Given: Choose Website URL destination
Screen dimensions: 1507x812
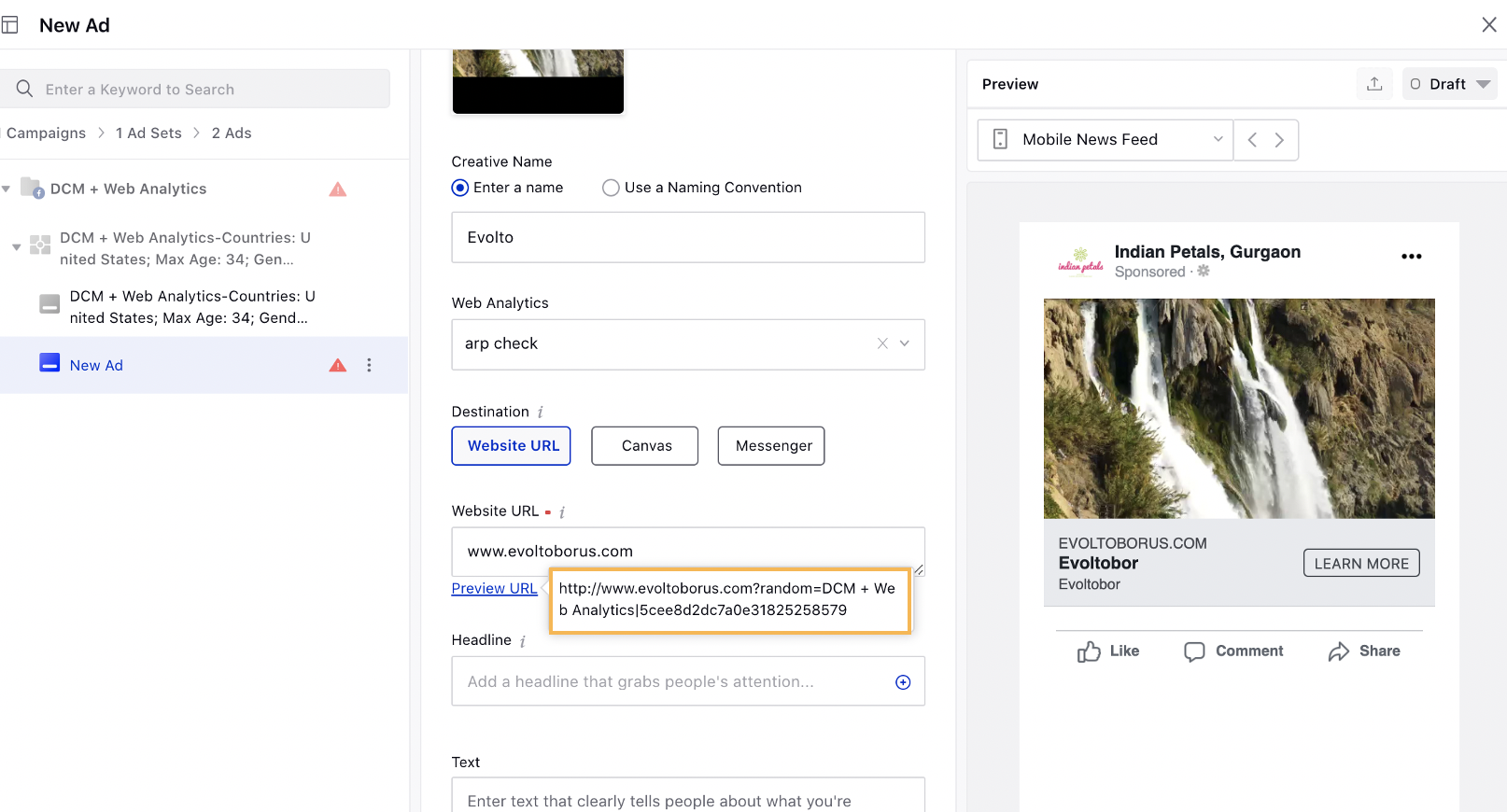Looking at the screenshot, I should 512,446.
